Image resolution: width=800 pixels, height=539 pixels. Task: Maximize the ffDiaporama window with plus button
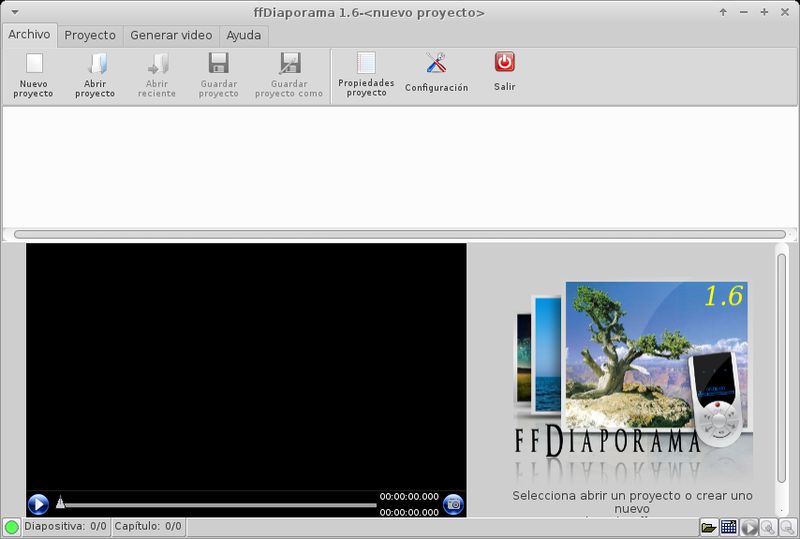coord(764,12)
